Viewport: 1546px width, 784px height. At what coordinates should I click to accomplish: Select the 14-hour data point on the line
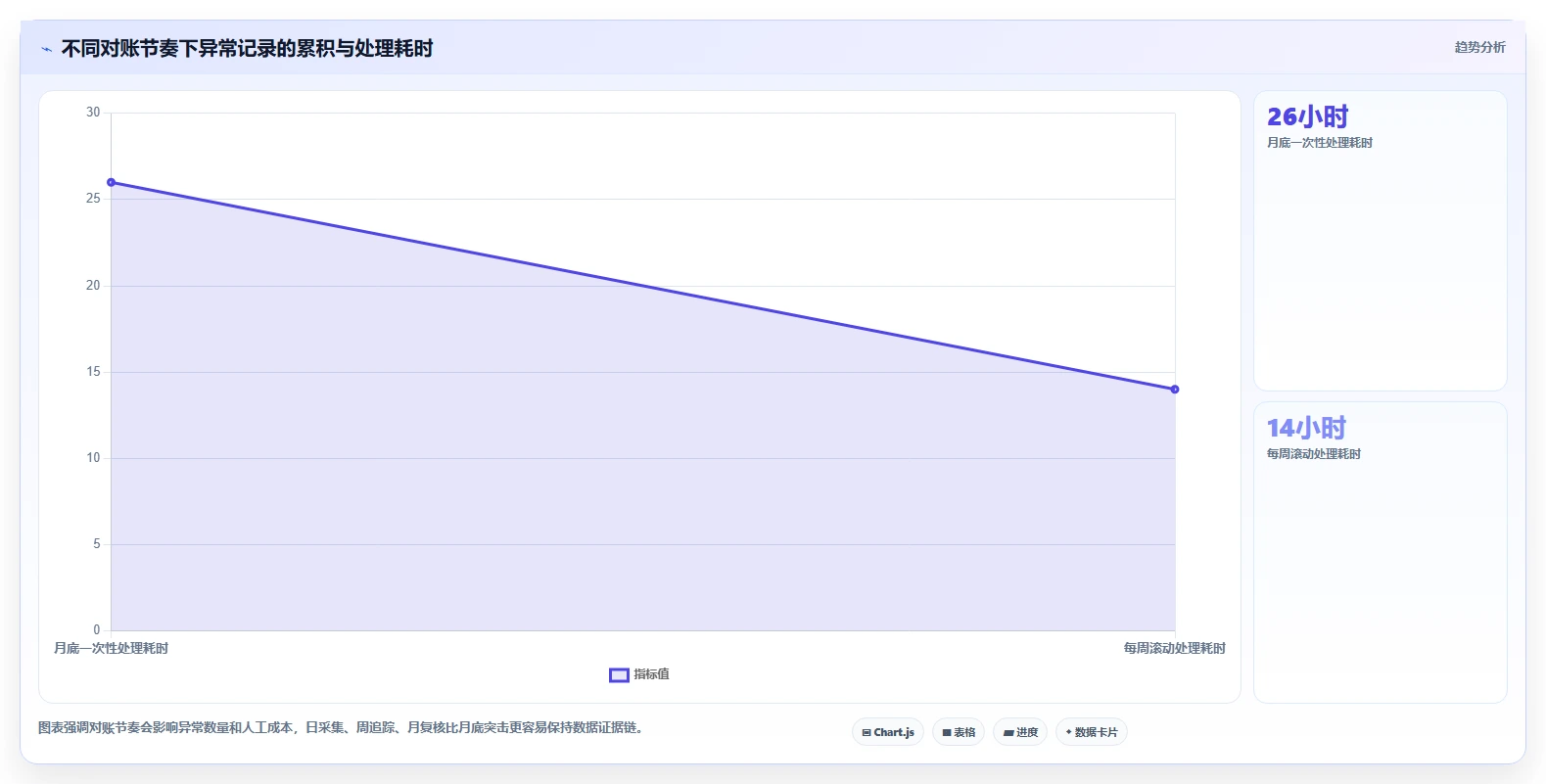(x=1175, y=390)
